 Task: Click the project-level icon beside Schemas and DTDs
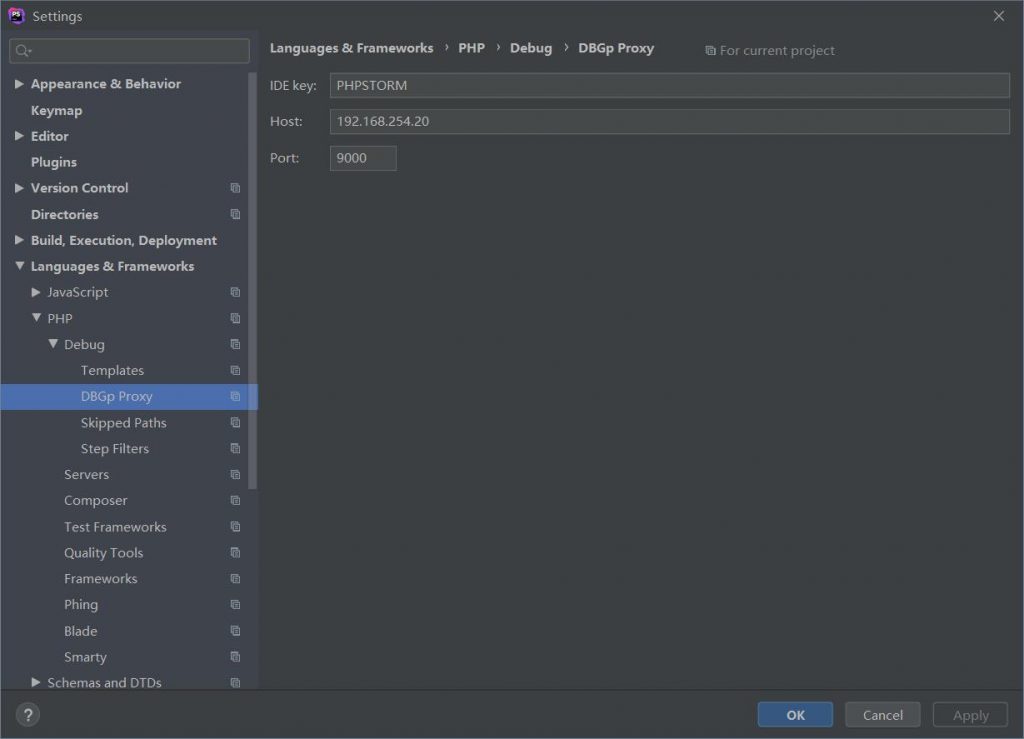pyautogui.click(x=235, y=683)
